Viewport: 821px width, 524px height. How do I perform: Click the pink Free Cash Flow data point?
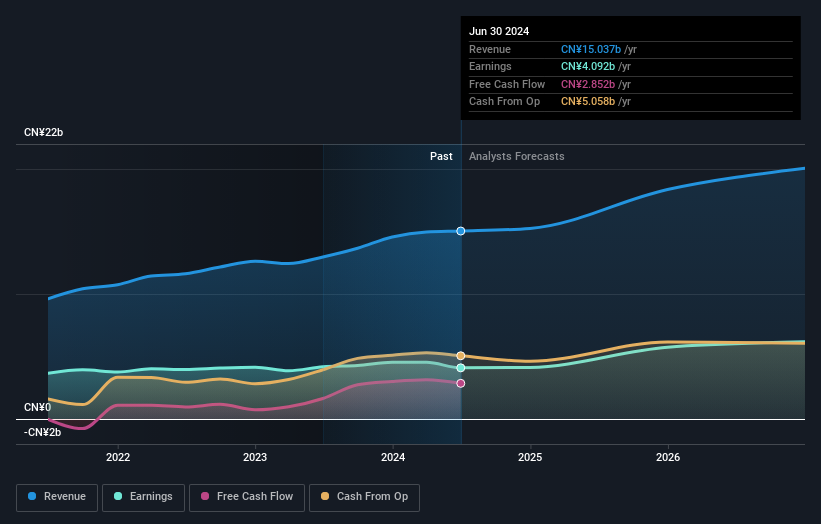(461, 383)
